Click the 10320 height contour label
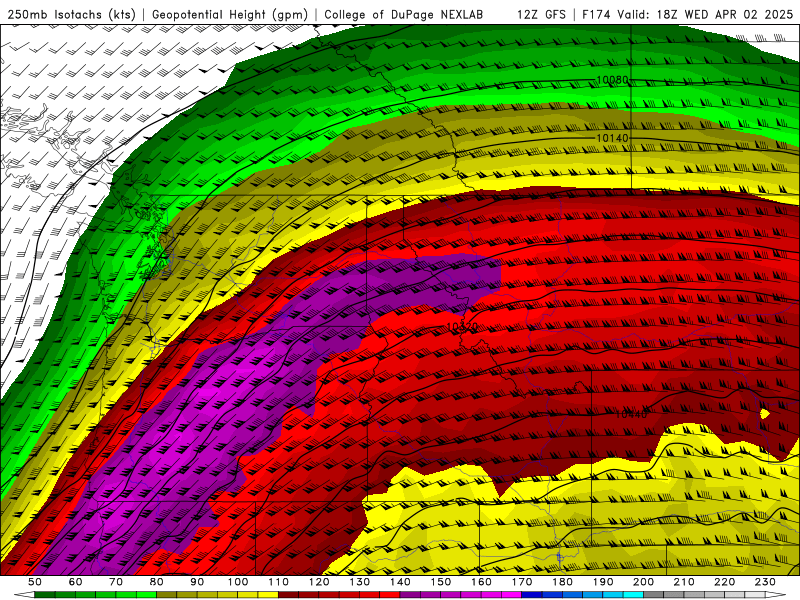Image resolution: width=800 pixels, height=600 pixels. click(462, 327)
